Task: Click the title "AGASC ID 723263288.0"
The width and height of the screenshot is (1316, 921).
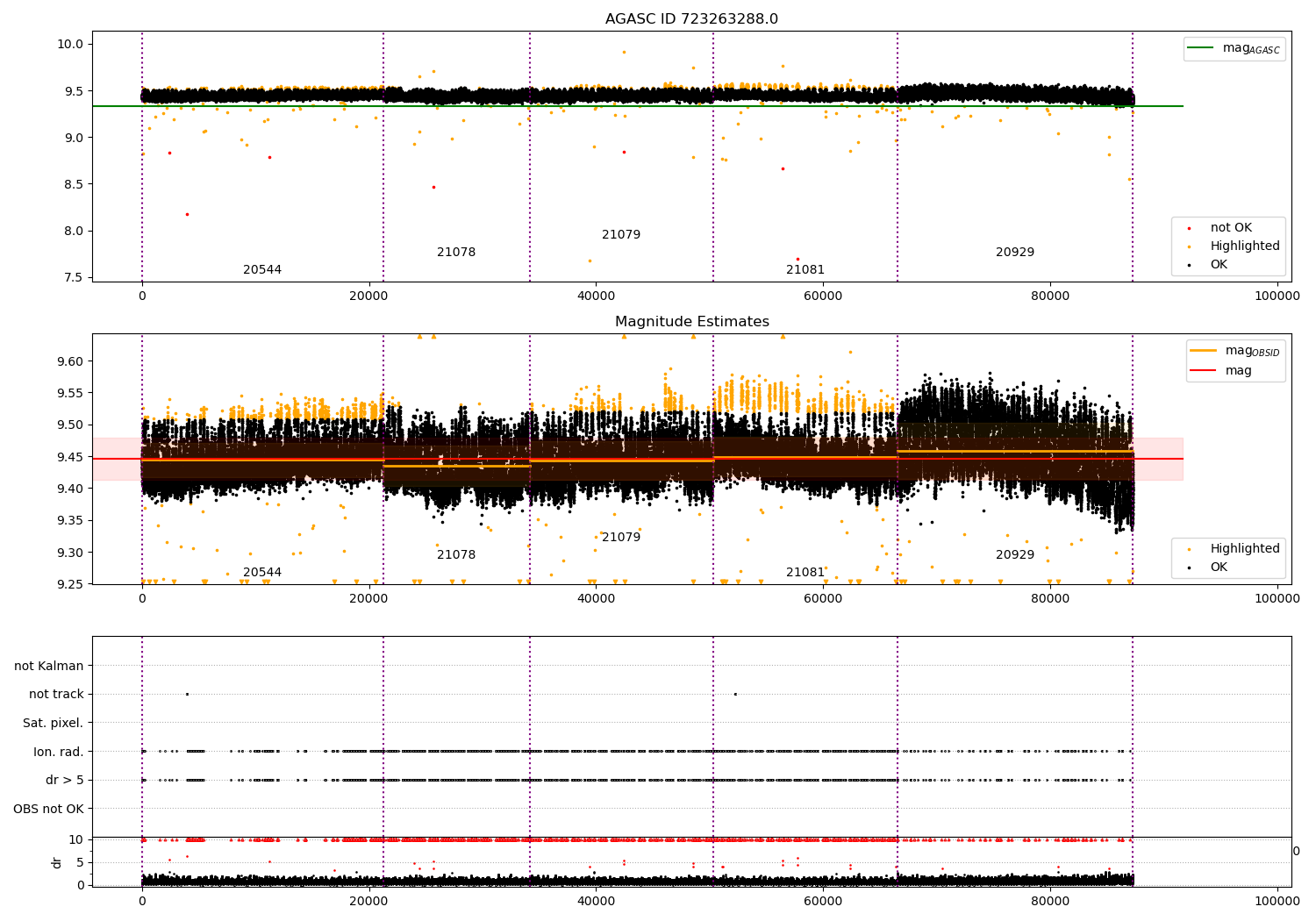Action: tap(691, 19)
